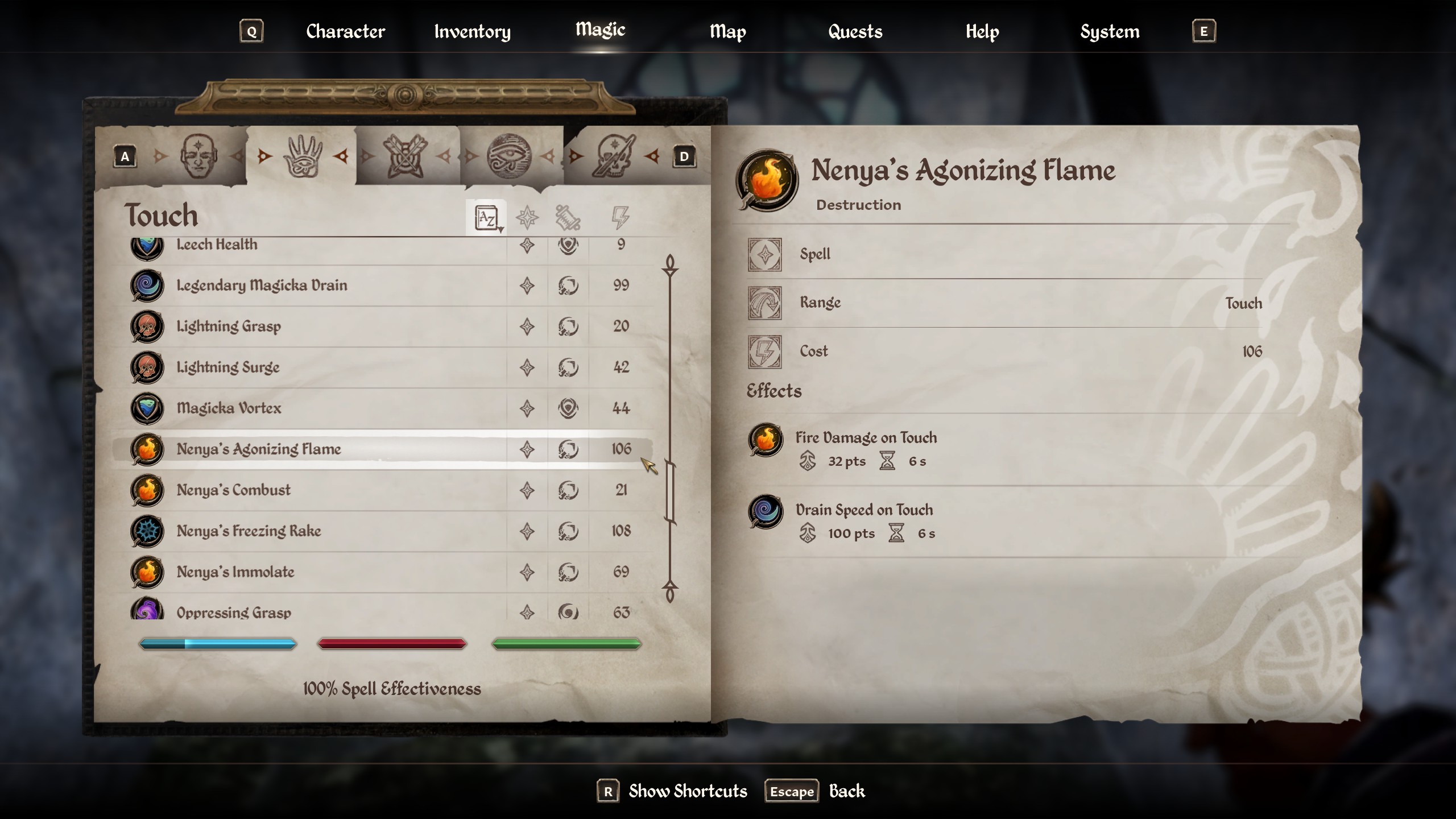
Task: Select the Touch hand icon tab
Action: click(303, 156)
